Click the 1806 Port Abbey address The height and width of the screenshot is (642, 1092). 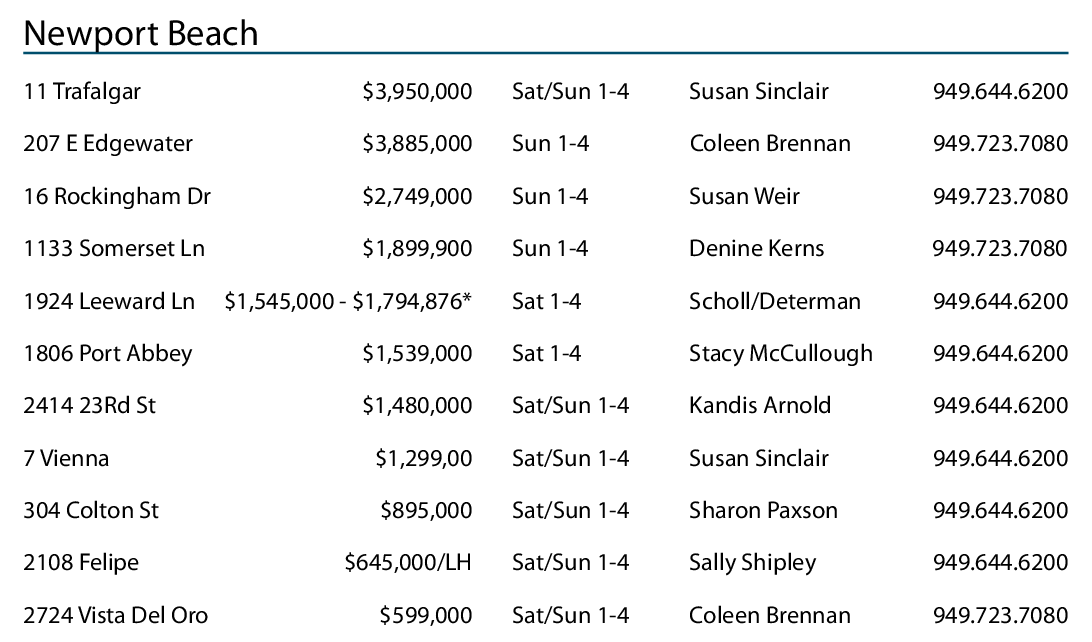click(108, 353)
